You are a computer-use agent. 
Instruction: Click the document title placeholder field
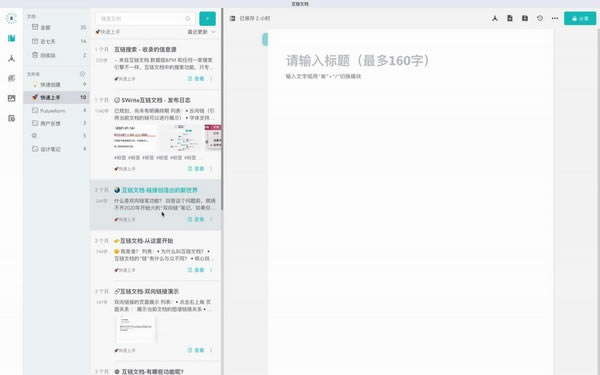(x=357, y=60)
